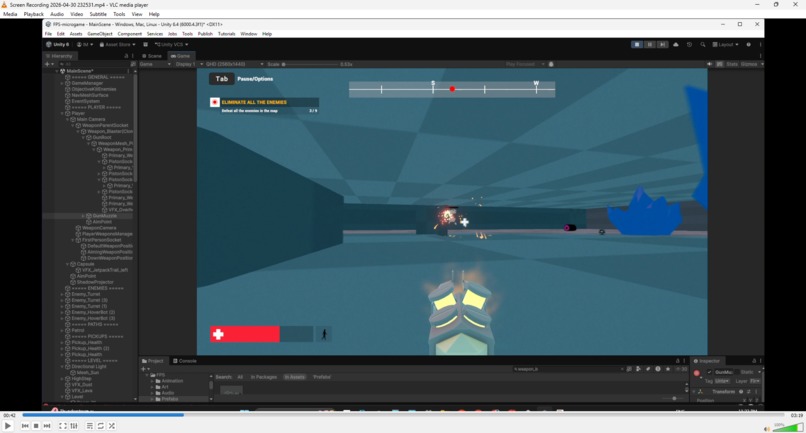Skip to next media in VLC
The image size is (806, 433).
tap(47, 426)
